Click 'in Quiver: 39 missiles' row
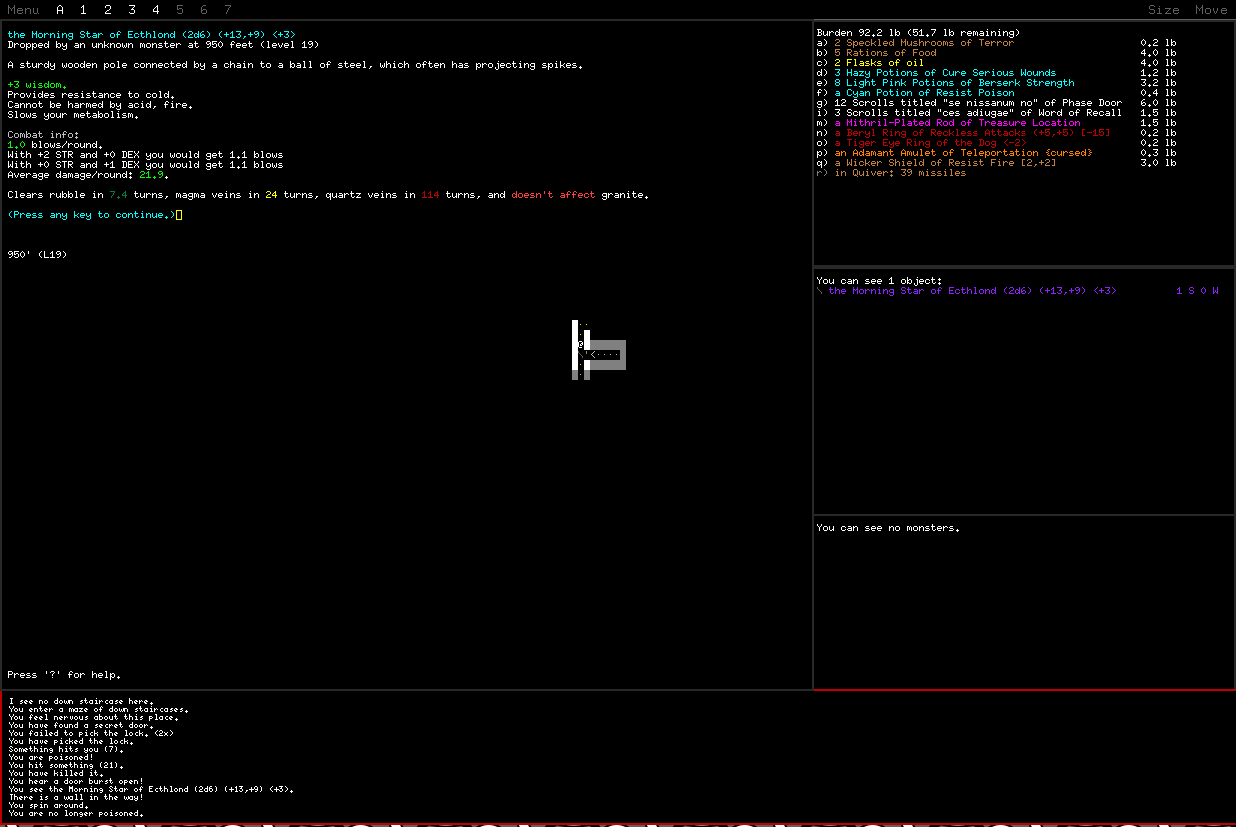1236x827 pixels. [891, 173]
